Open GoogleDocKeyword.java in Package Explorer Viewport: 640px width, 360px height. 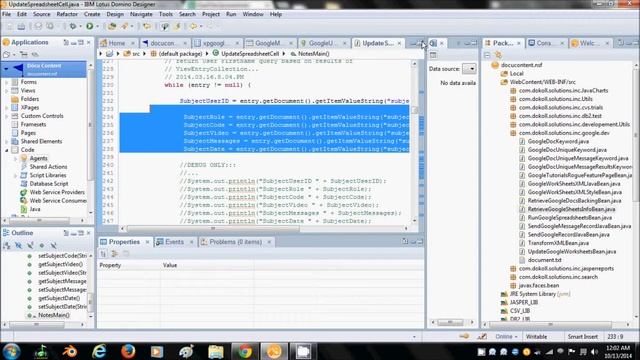click(558, 141)
